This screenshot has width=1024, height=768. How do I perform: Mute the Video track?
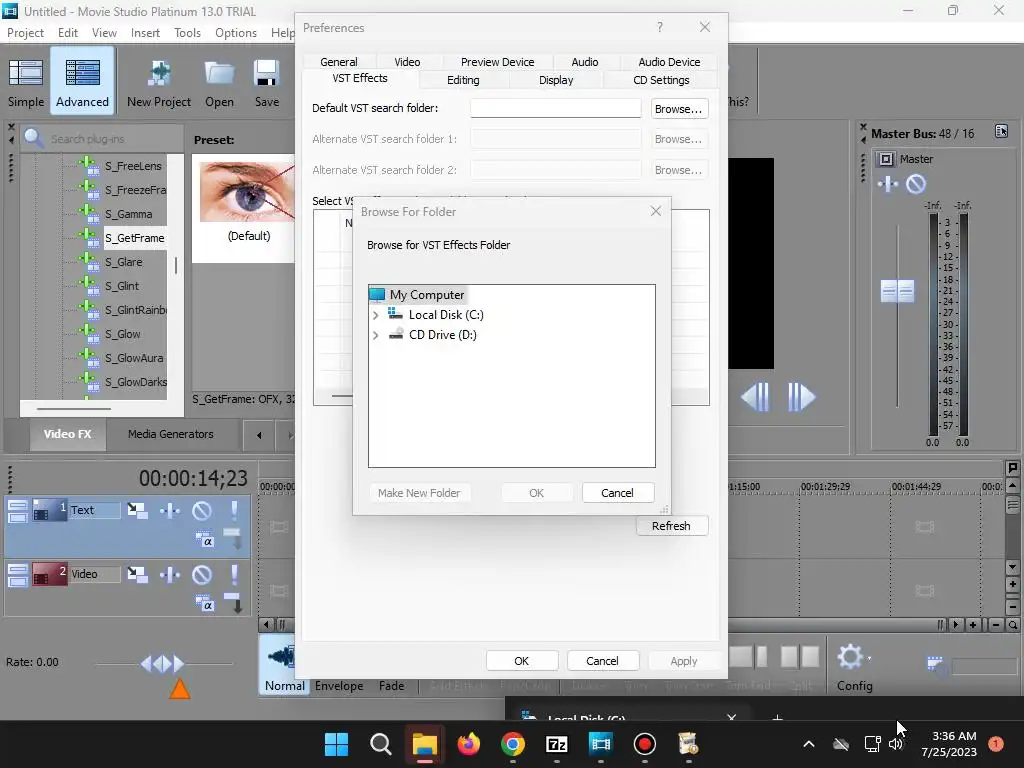click(x=202, y=574)
